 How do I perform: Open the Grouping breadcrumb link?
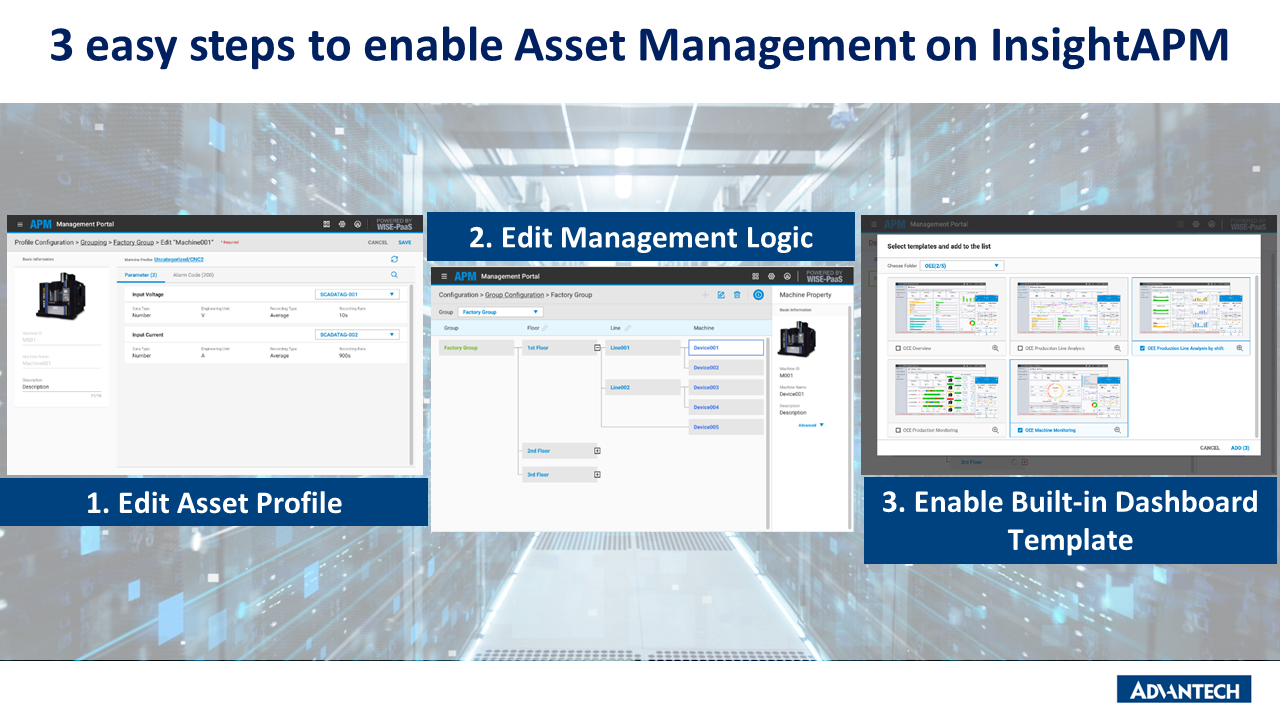[94, 242]
